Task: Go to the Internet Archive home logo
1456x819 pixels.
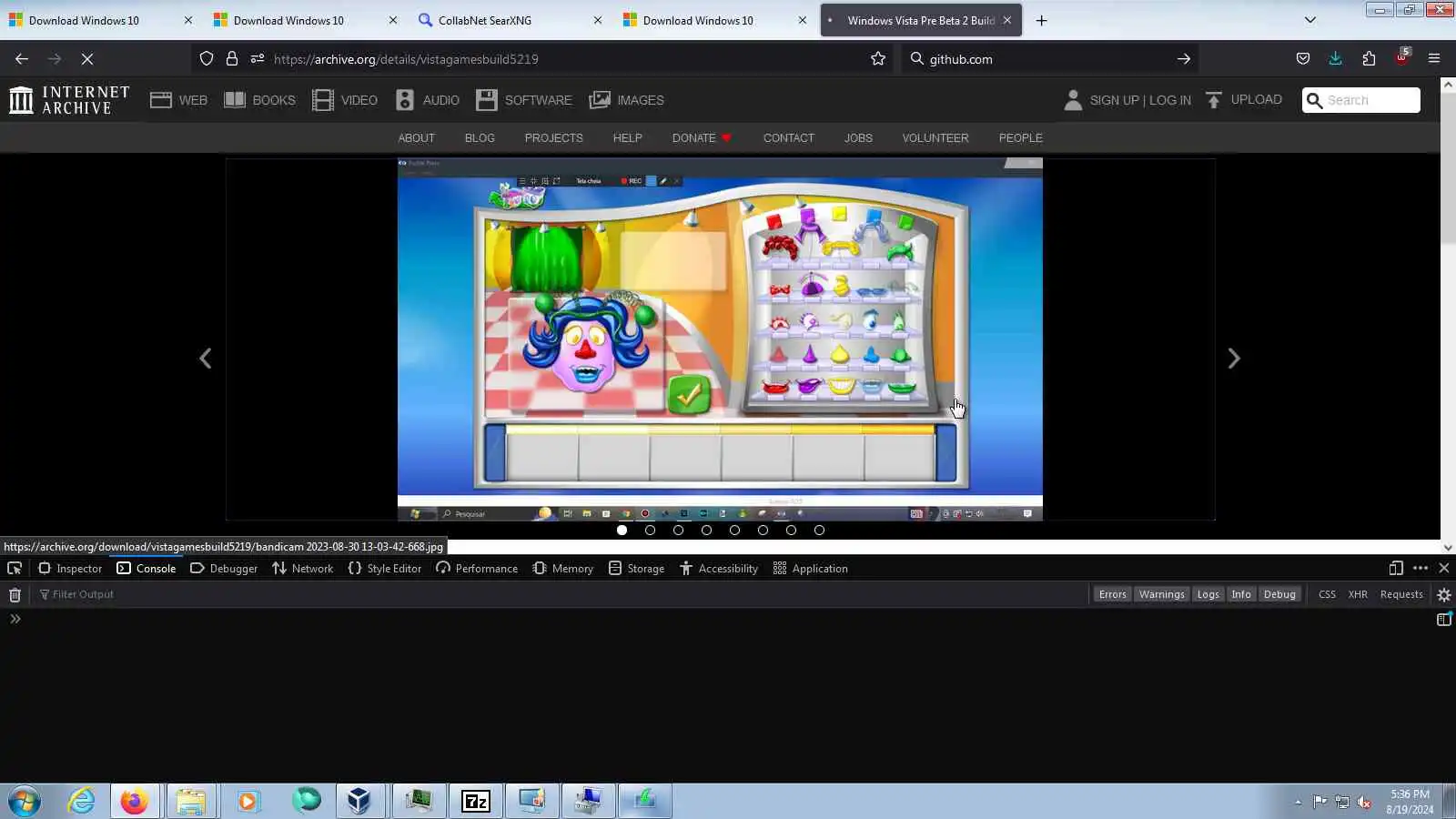Action: 69,100
